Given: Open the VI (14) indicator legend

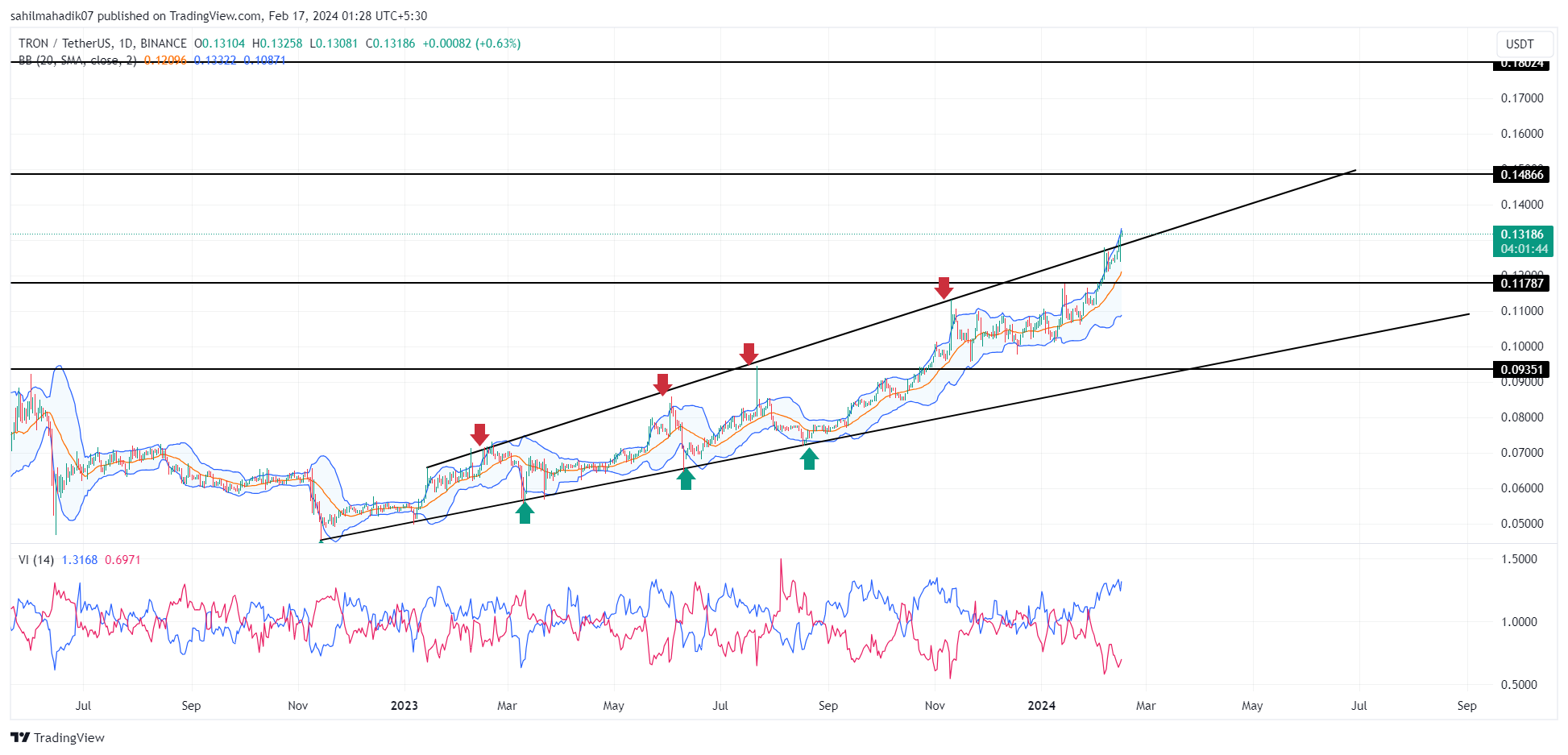Looking at the screenshot, I should 36,559.
